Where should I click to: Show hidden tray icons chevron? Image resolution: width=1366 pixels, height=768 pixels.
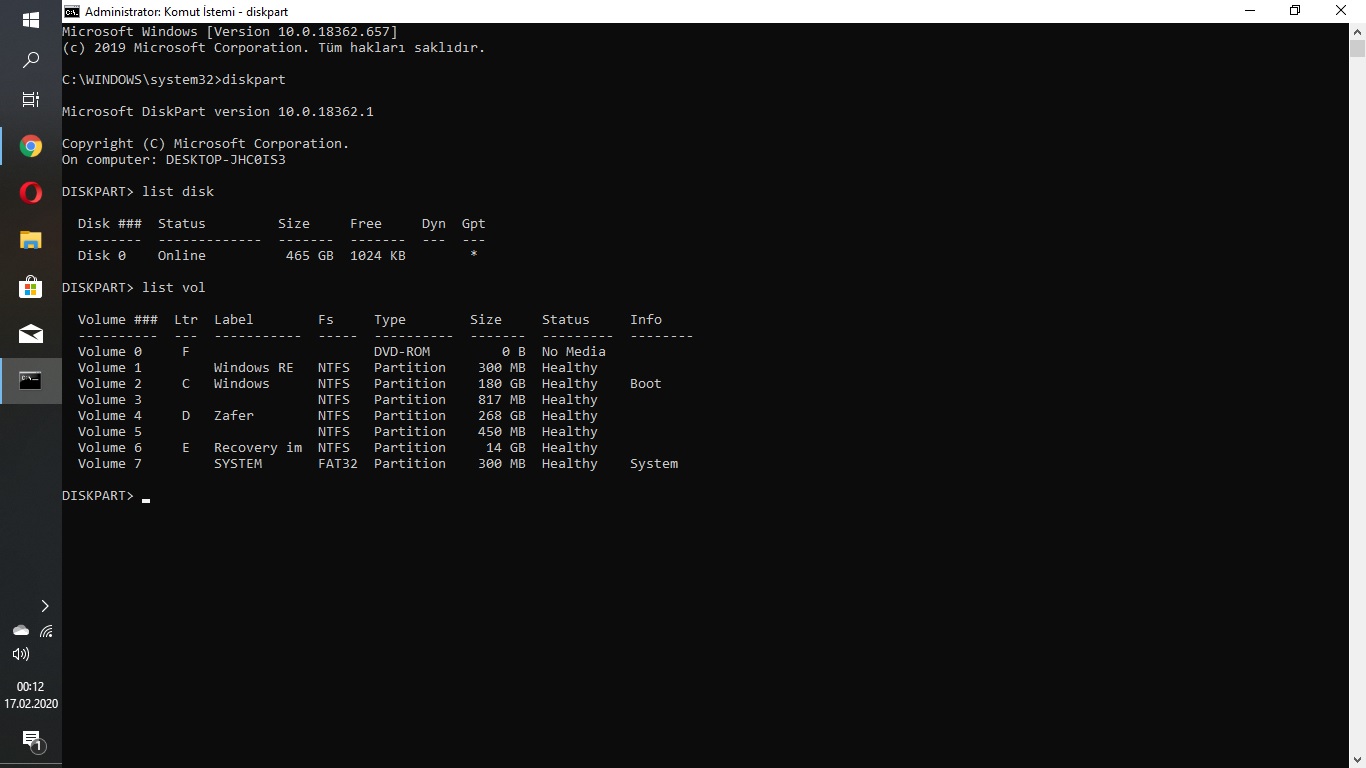[x=44, y=606]
